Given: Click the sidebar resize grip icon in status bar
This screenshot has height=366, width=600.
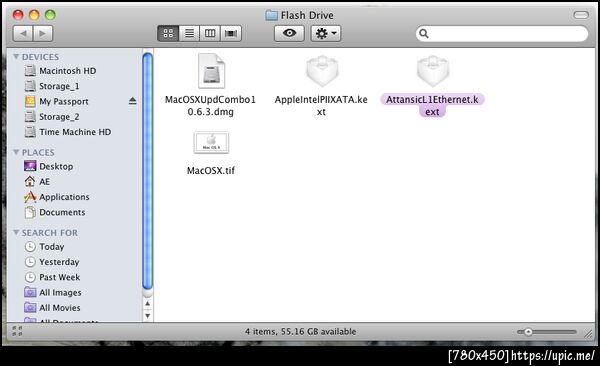Looking at the screenshot, I should tap(17, 331).
